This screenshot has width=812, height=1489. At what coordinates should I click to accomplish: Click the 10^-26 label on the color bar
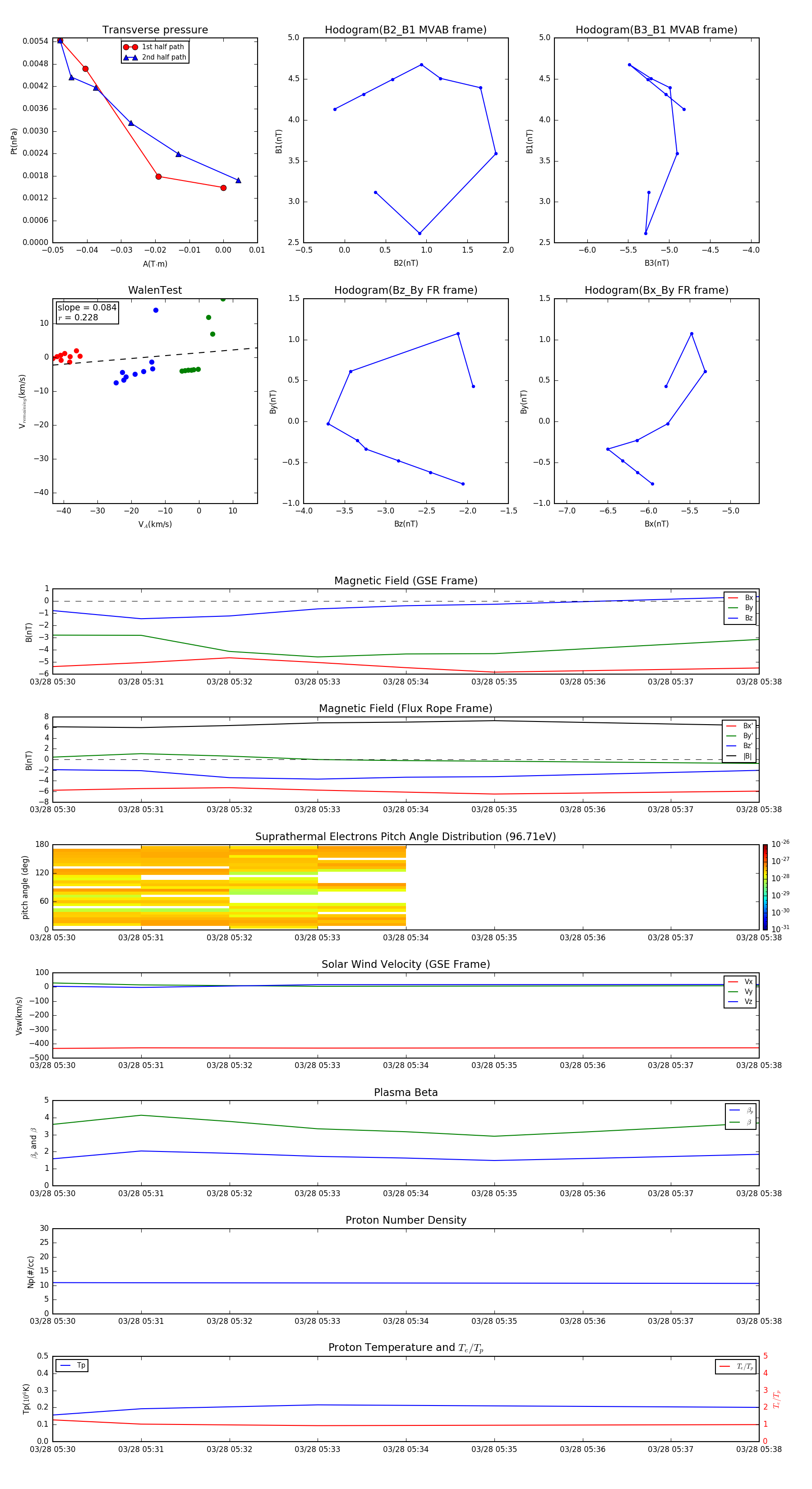click(780, 844)
